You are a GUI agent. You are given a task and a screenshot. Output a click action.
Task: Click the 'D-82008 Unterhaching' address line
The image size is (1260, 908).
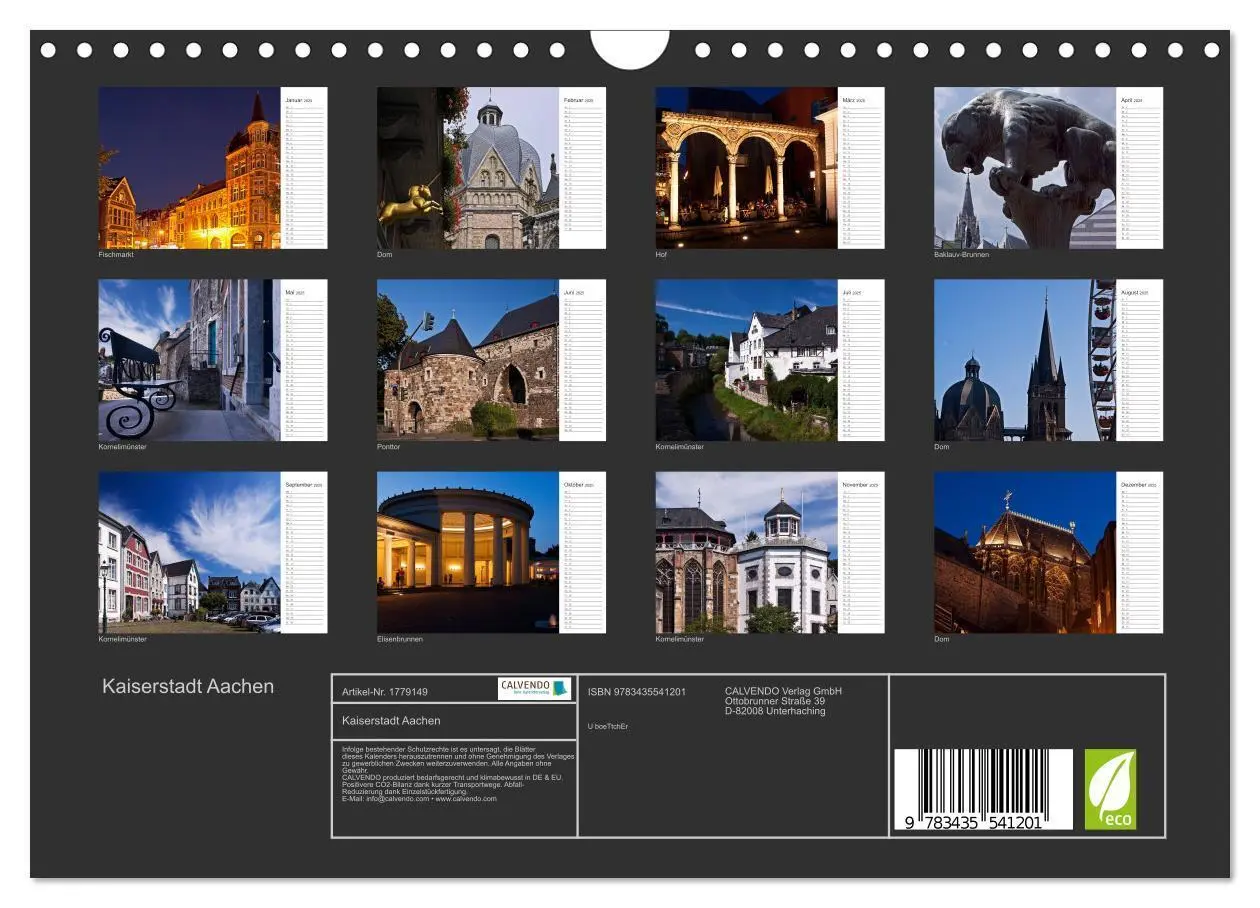point(775,711)
